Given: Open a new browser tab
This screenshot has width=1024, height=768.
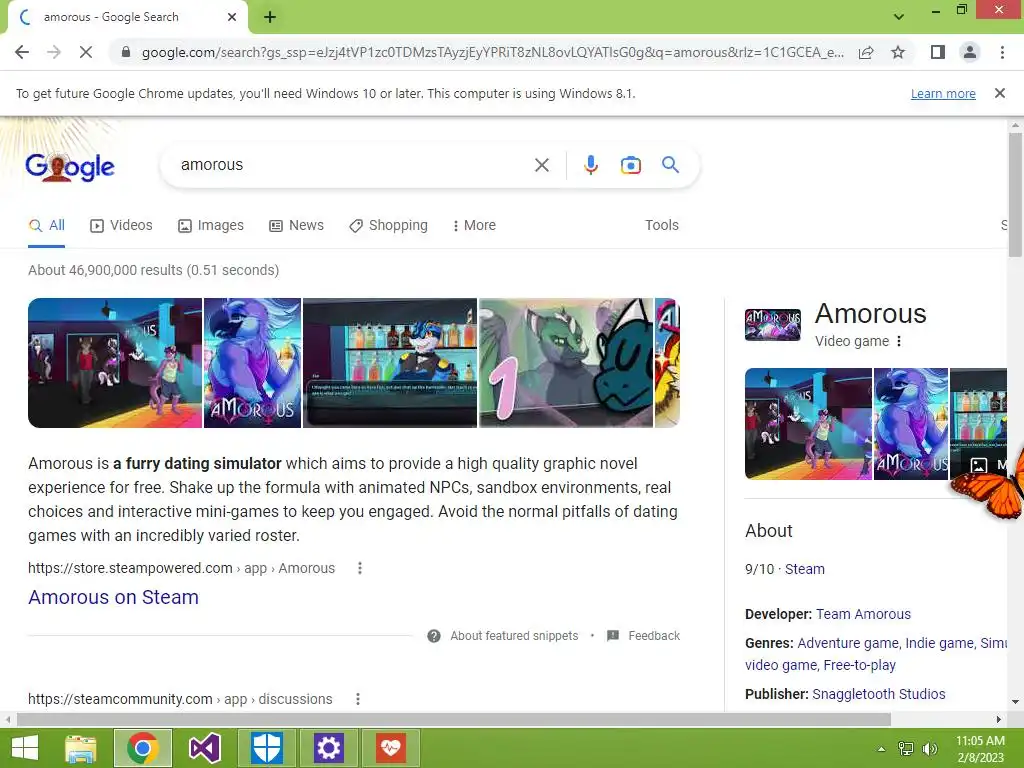Looking at the screenshot, I should (x=270, y=18).
